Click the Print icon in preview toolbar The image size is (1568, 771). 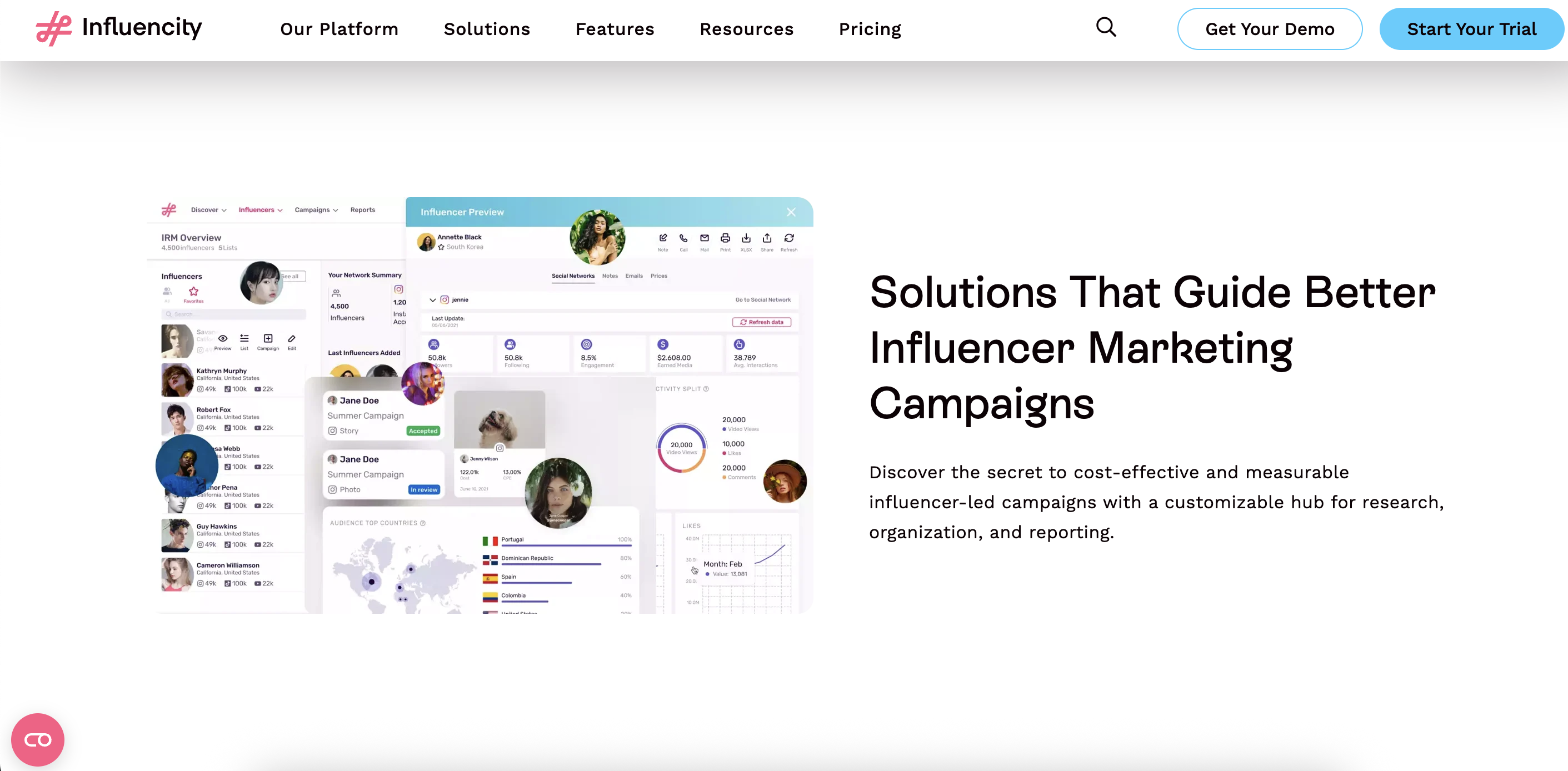pyautogui.click(x=725, y=238)
